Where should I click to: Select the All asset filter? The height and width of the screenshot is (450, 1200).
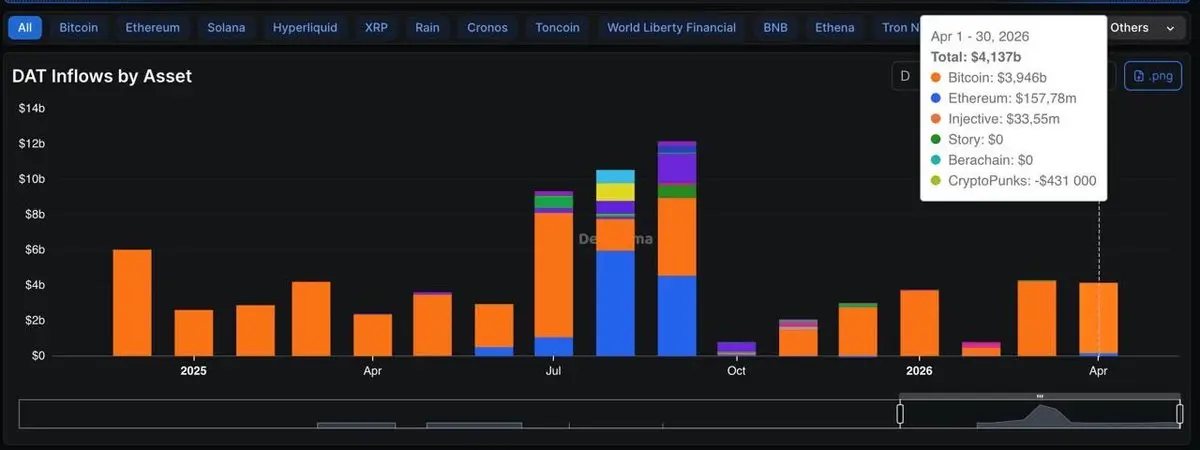click(24, 28)
